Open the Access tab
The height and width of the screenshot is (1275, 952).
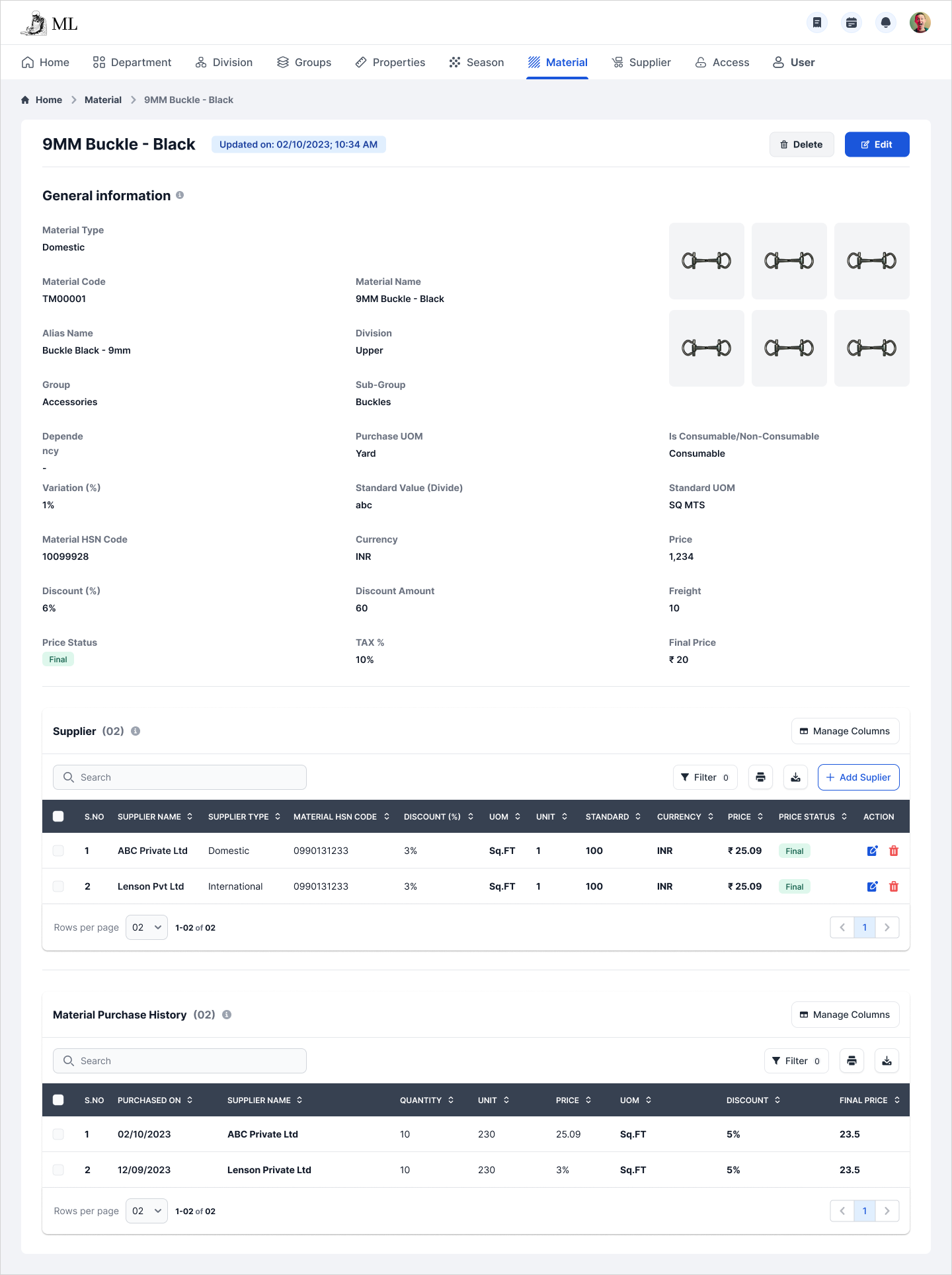coord(722,62)
